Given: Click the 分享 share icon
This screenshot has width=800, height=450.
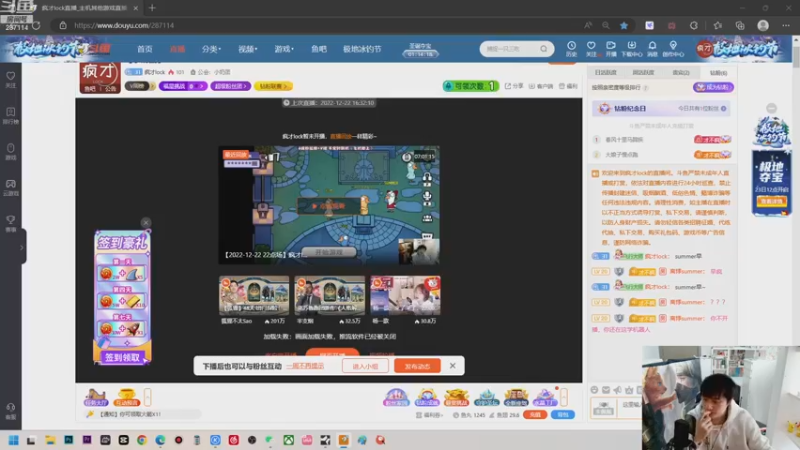Looking at the screenshot, I should 514,86.
